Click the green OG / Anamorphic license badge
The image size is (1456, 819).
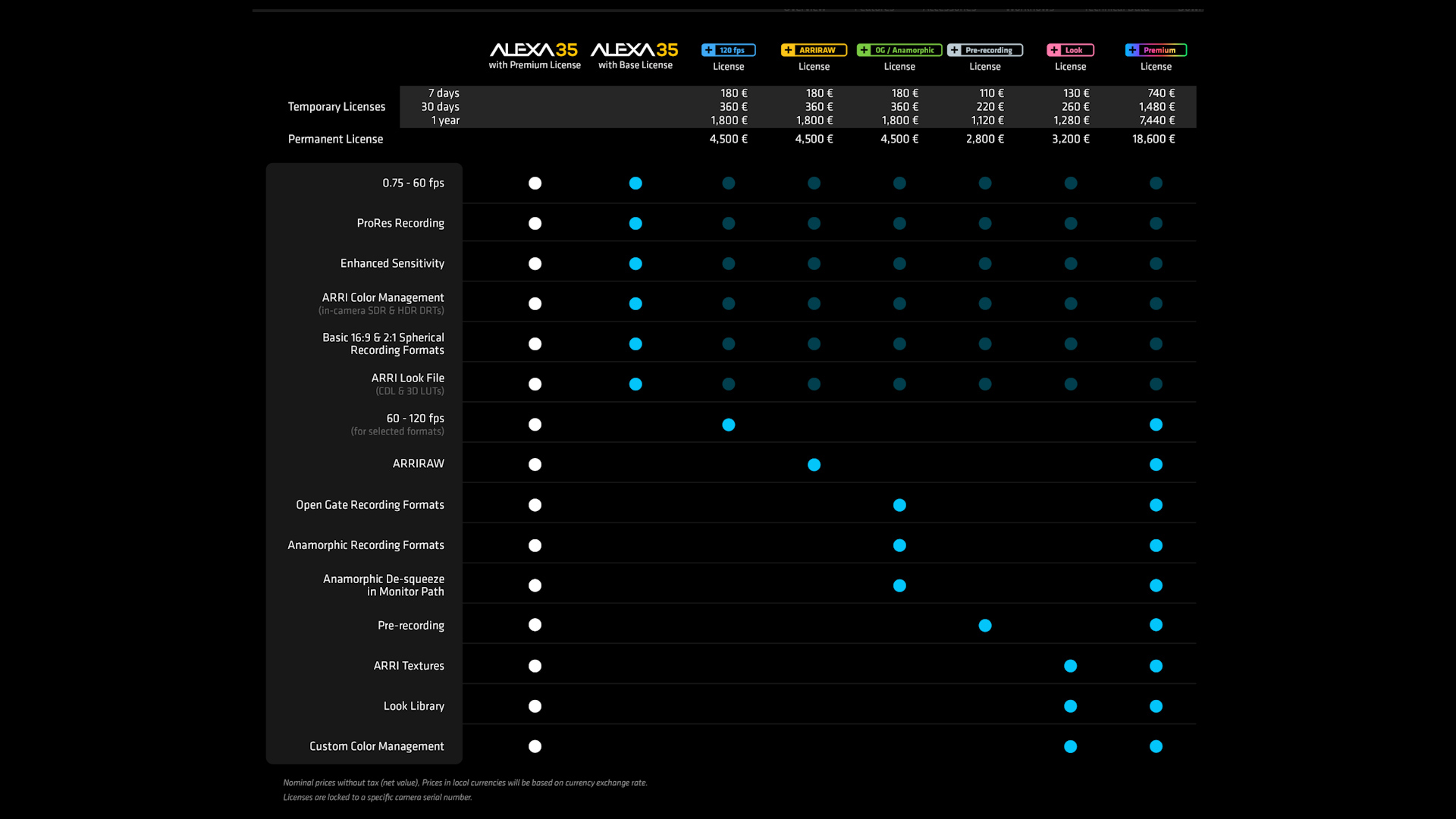(899, 50)
